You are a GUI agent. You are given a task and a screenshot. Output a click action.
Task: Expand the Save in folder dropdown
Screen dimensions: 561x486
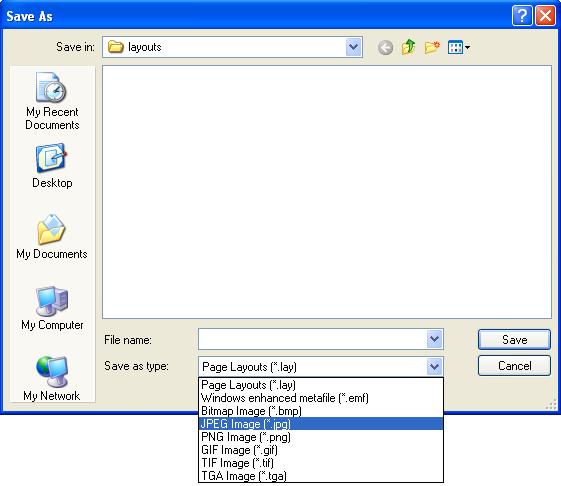[353, 47]
